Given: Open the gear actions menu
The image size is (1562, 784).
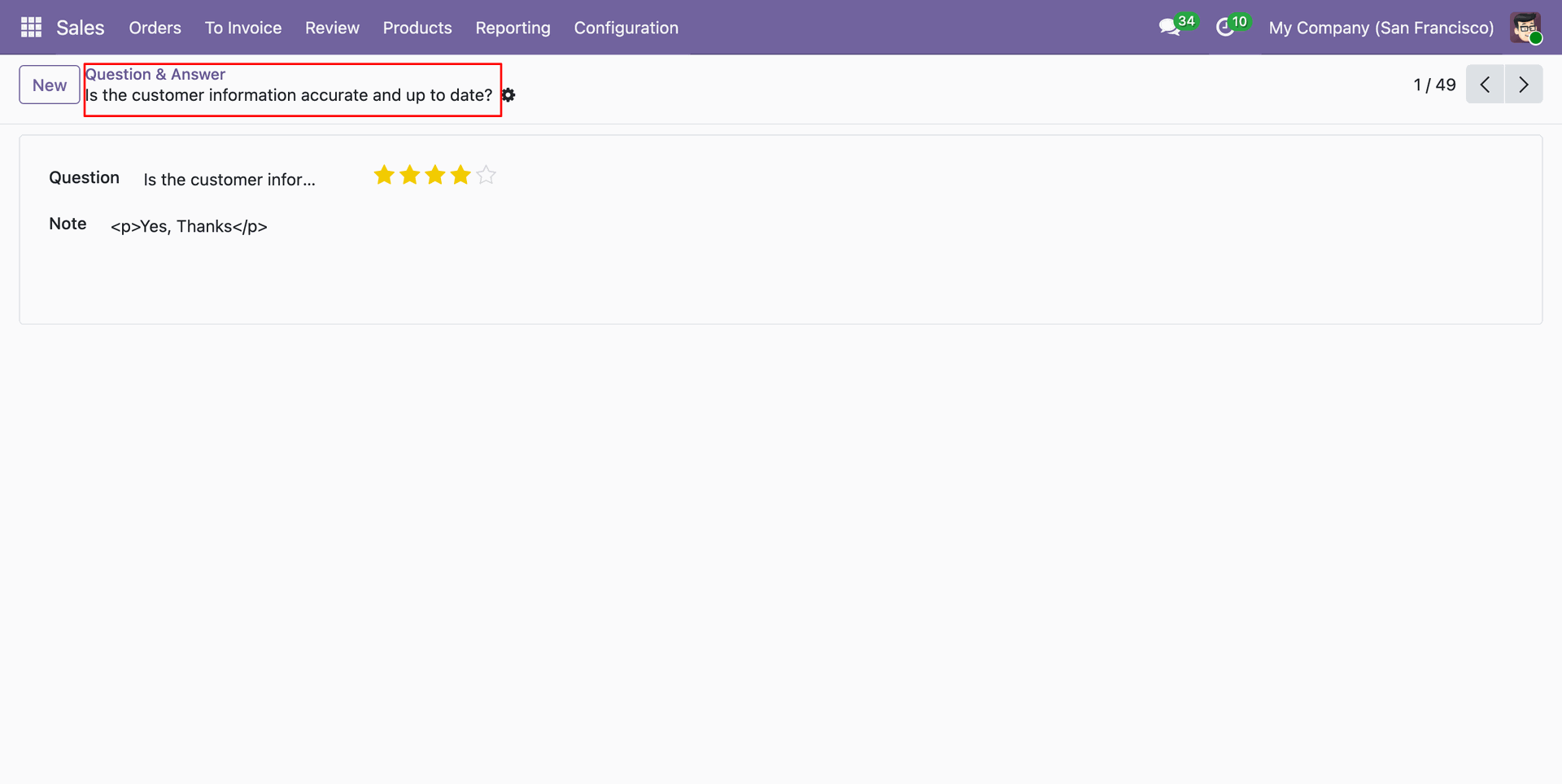Looking at the screenshot, I should 508,95.
